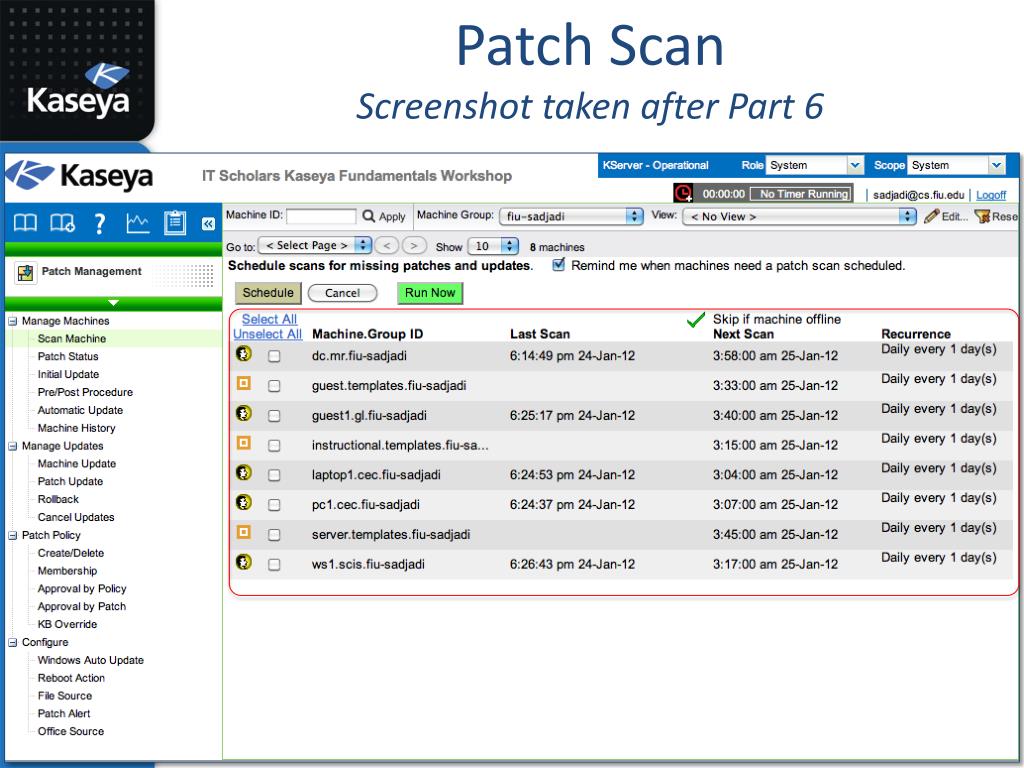Open Machine Group dropdown fiu-sadjadi

[x=571, y=216]
